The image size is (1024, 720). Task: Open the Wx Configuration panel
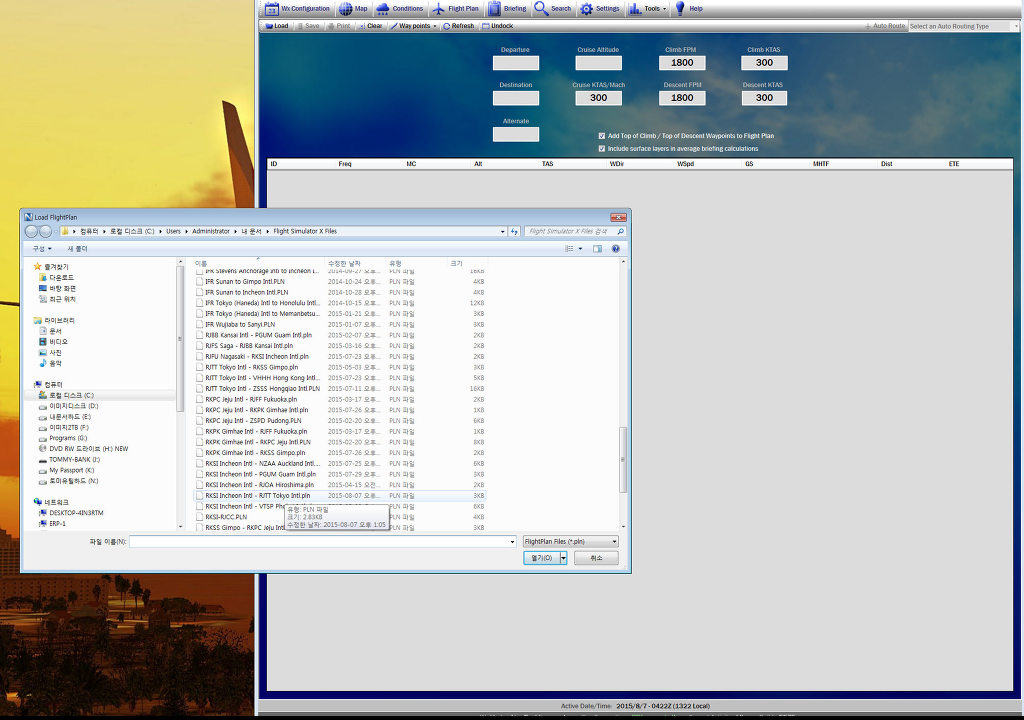296,8
